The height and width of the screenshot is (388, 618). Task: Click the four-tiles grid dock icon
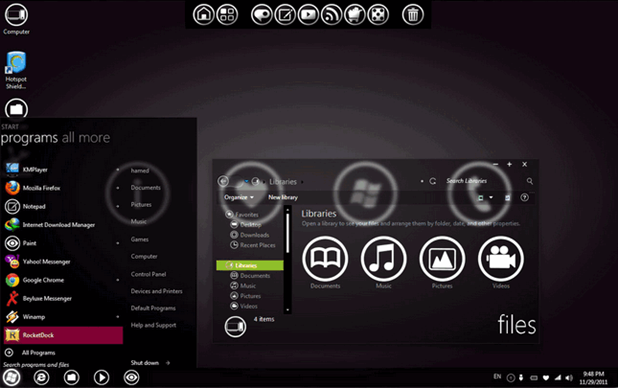227,15
